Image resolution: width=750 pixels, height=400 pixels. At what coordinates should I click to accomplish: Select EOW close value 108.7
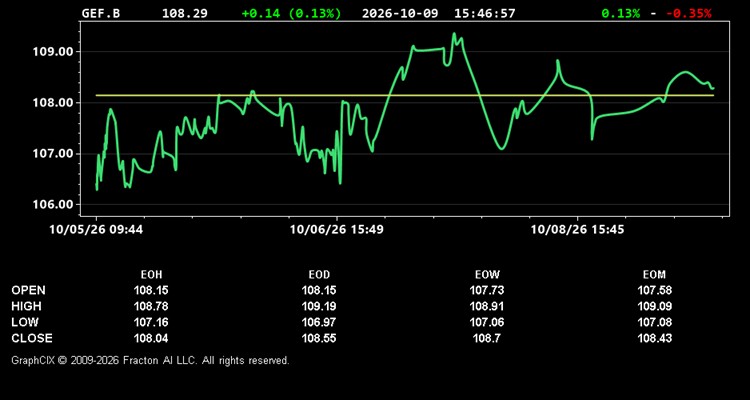pyautogui.click(x=487, y=338)
